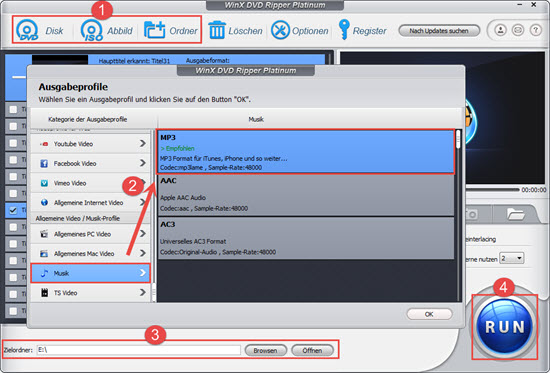Click film icon beside TS Video
Screen dimensions: 550x373
point(44,293)
